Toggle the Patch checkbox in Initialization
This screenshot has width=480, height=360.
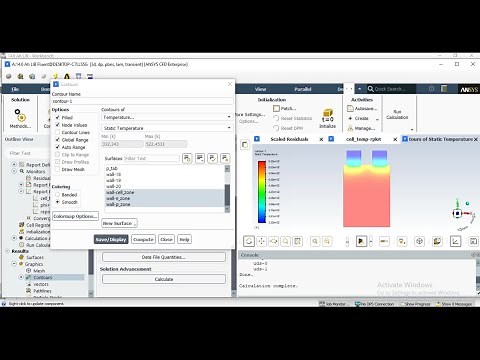point(276,109)
